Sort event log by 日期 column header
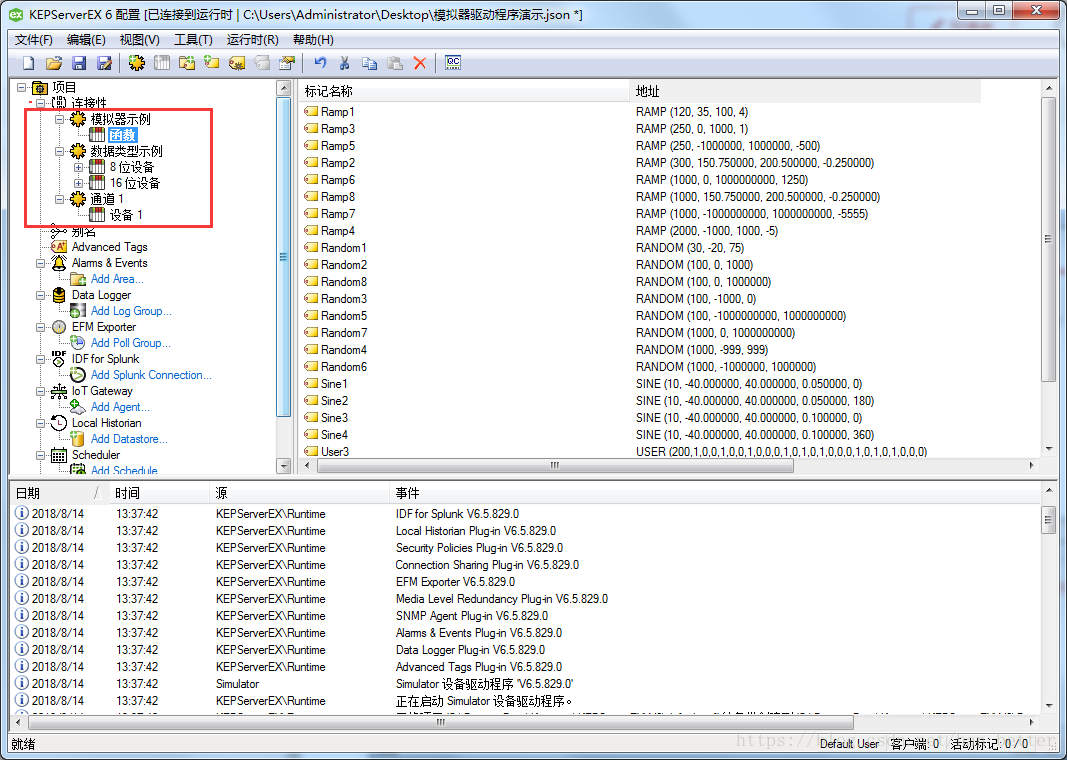Image resolution: width=1067 pixels, height=760 pixels. click(60, 493)
